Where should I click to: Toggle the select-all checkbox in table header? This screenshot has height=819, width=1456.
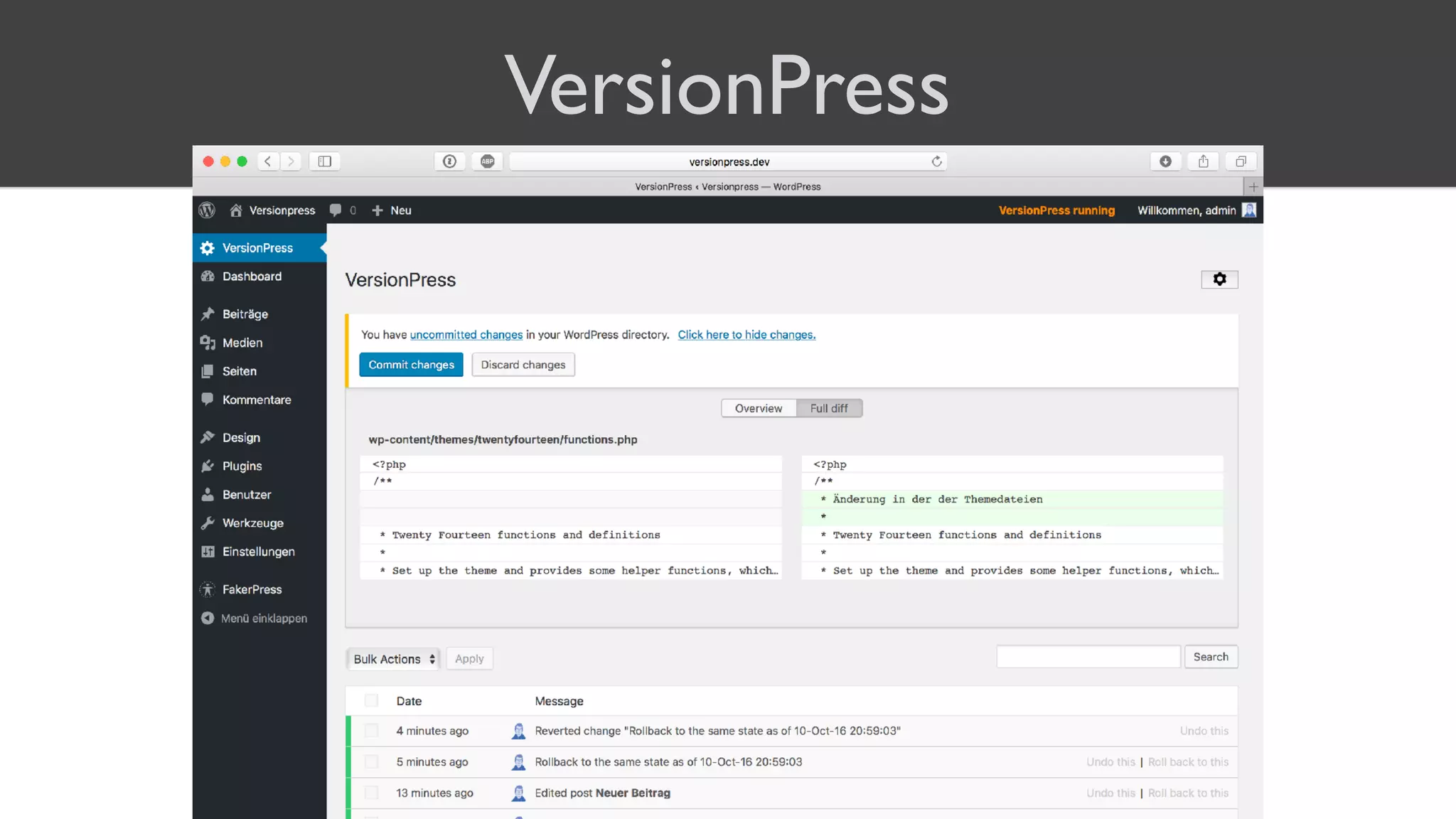point(371,701)
